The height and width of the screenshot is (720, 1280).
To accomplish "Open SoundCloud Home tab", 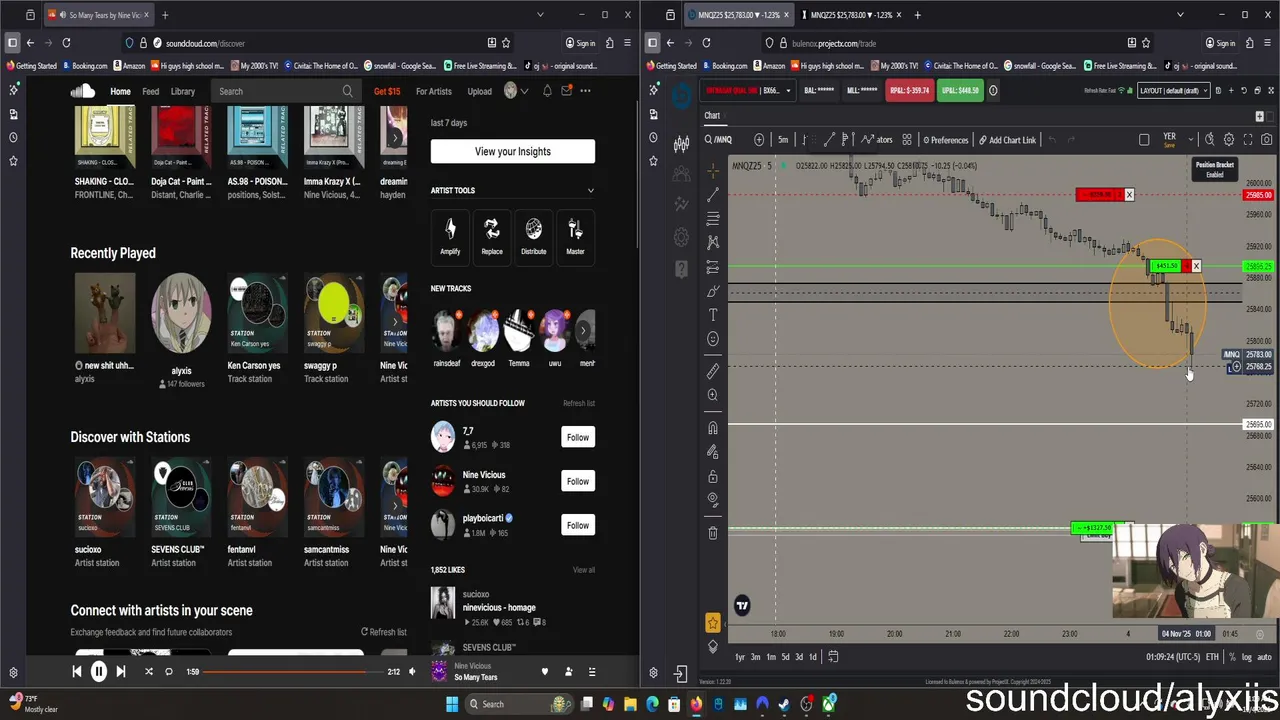I will click(x=120, y=91).
